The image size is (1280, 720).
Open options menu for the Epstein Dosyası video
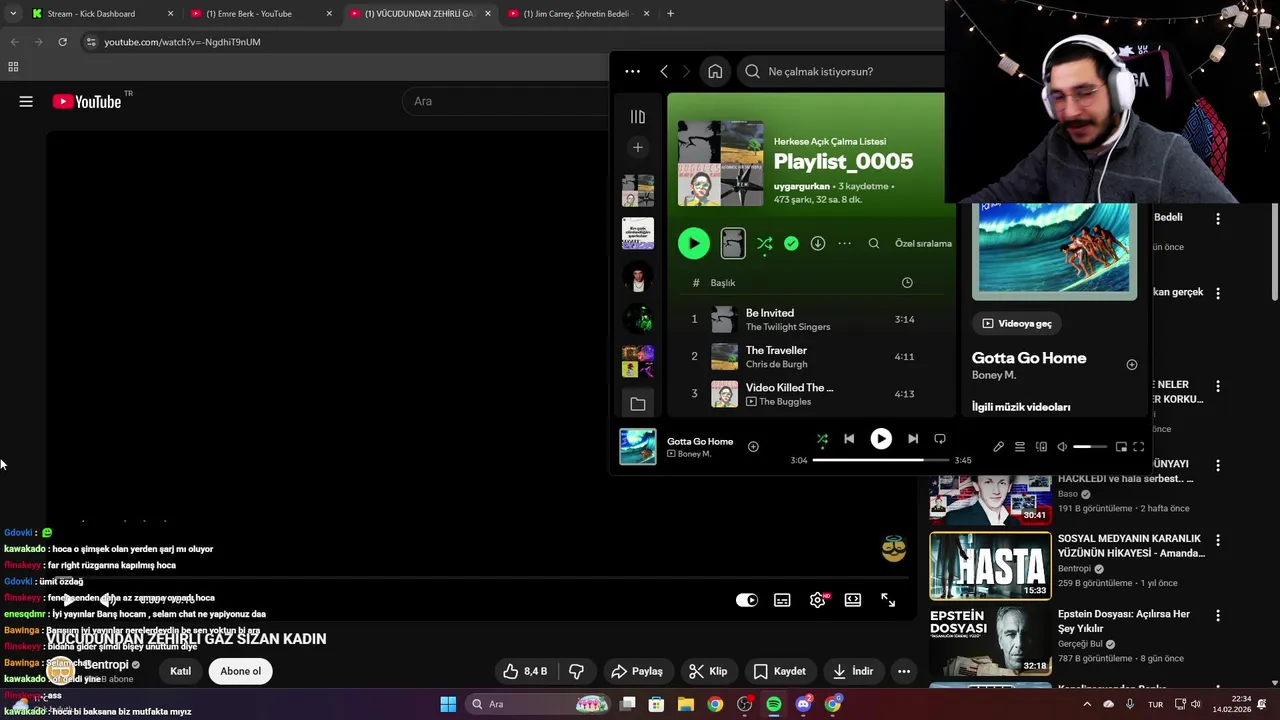(x=1218, y=616)
